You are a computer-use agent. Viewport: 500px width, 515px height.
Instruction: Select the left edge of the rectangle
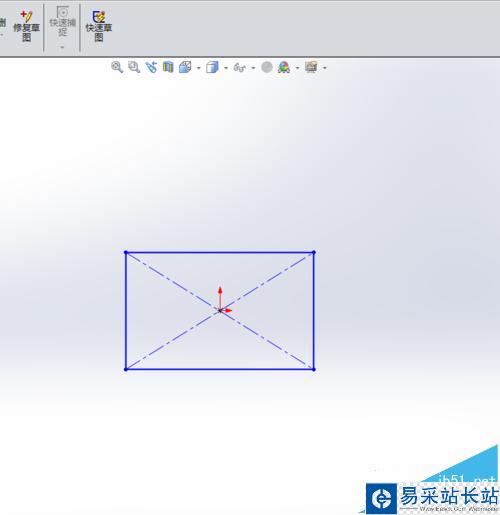(x=126, y=311)
